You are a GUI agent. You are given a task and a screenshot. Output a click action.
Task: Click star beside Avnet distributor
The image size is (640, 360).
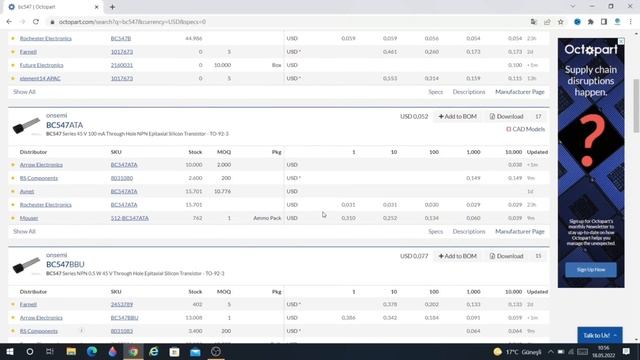pos(13,191)
